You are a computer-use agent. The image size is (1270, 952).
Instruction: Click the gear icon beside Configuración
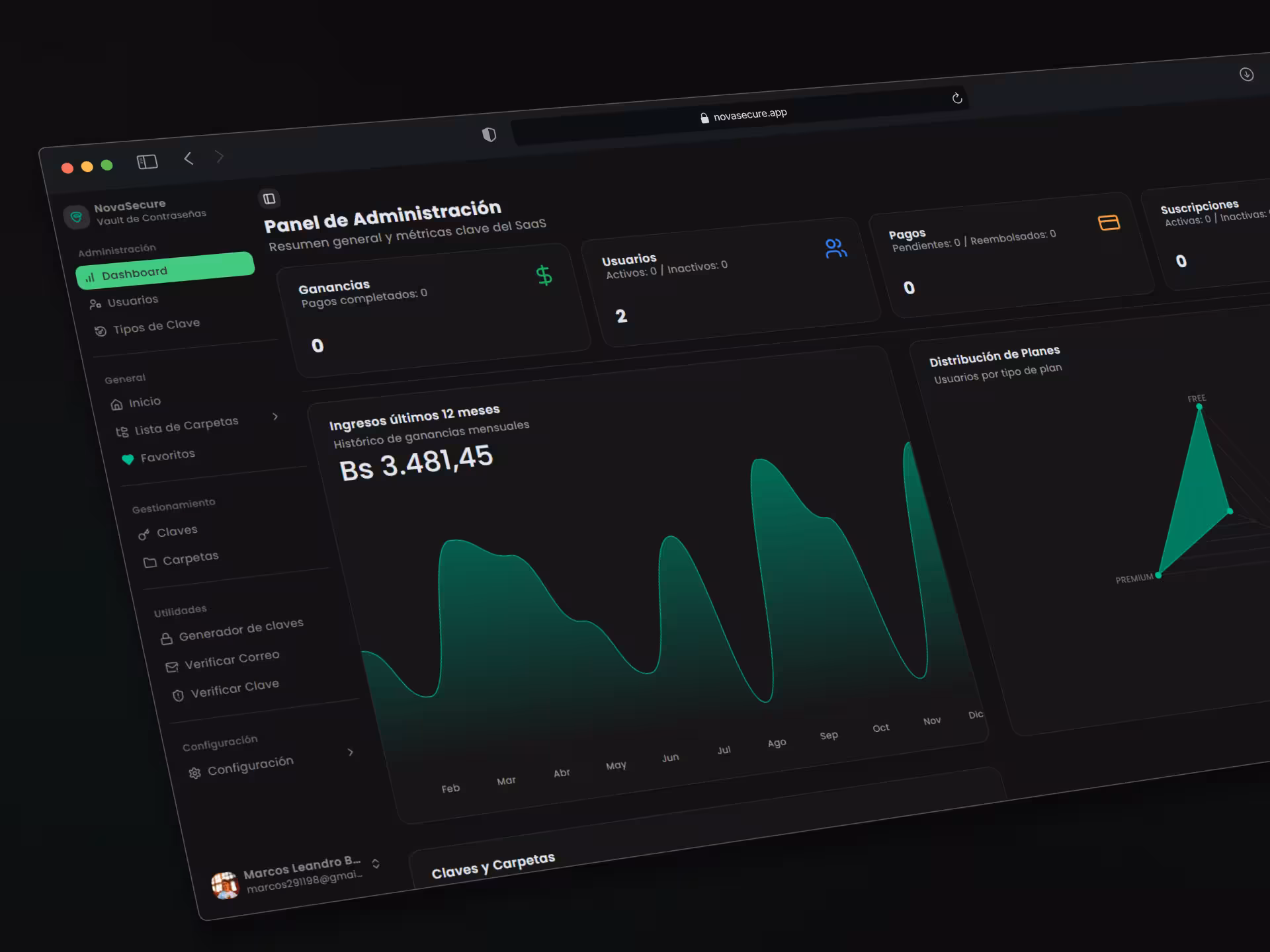point(194,773)
